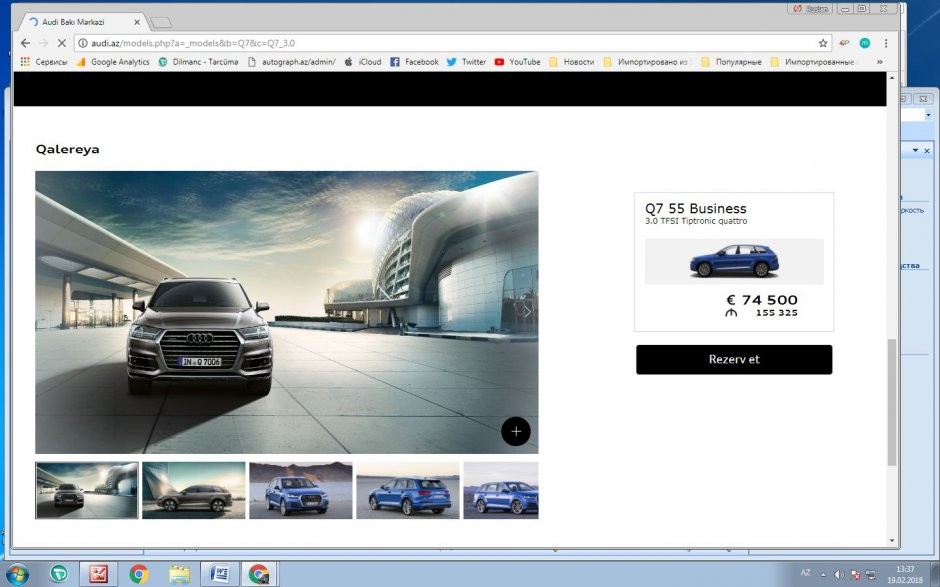Open the YouTube bookmark
The height and width of the screenshot is (587, 940).
pyautogui.click(x=517, y=62)
